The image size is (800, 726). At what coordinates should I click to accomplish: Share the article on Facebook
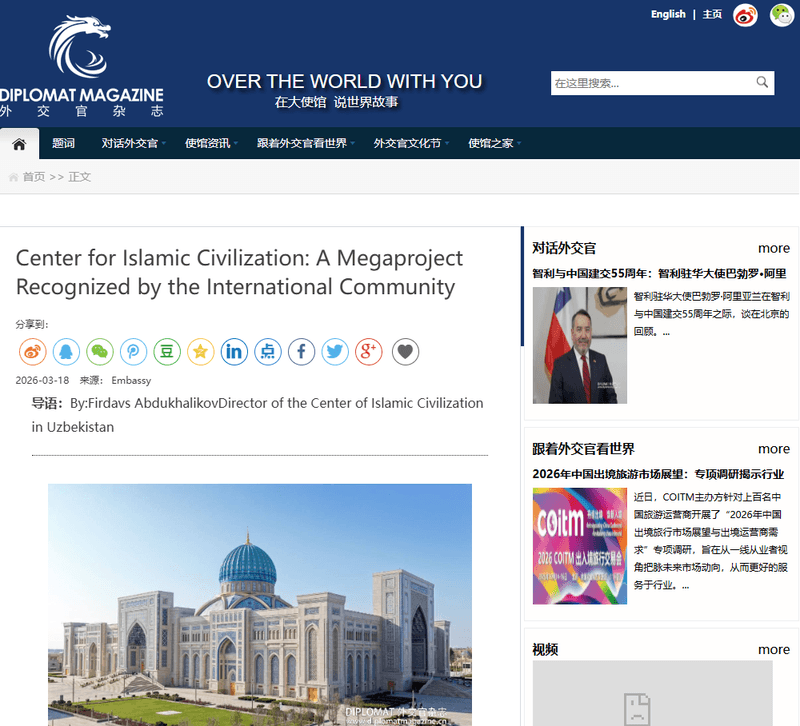click(302, 352)
